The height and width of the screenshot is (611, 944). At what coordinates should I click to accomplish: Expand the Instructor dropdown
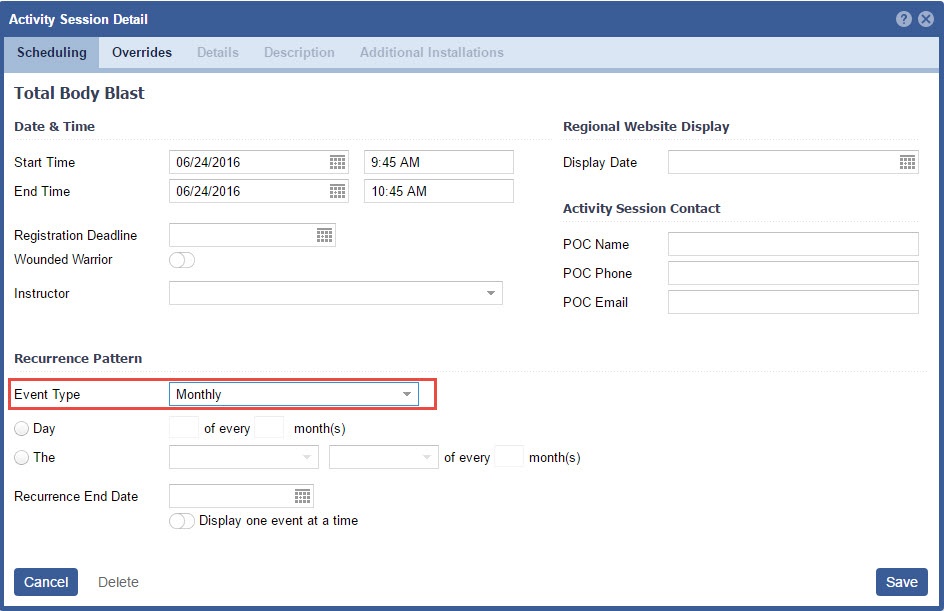coord(490,293)
